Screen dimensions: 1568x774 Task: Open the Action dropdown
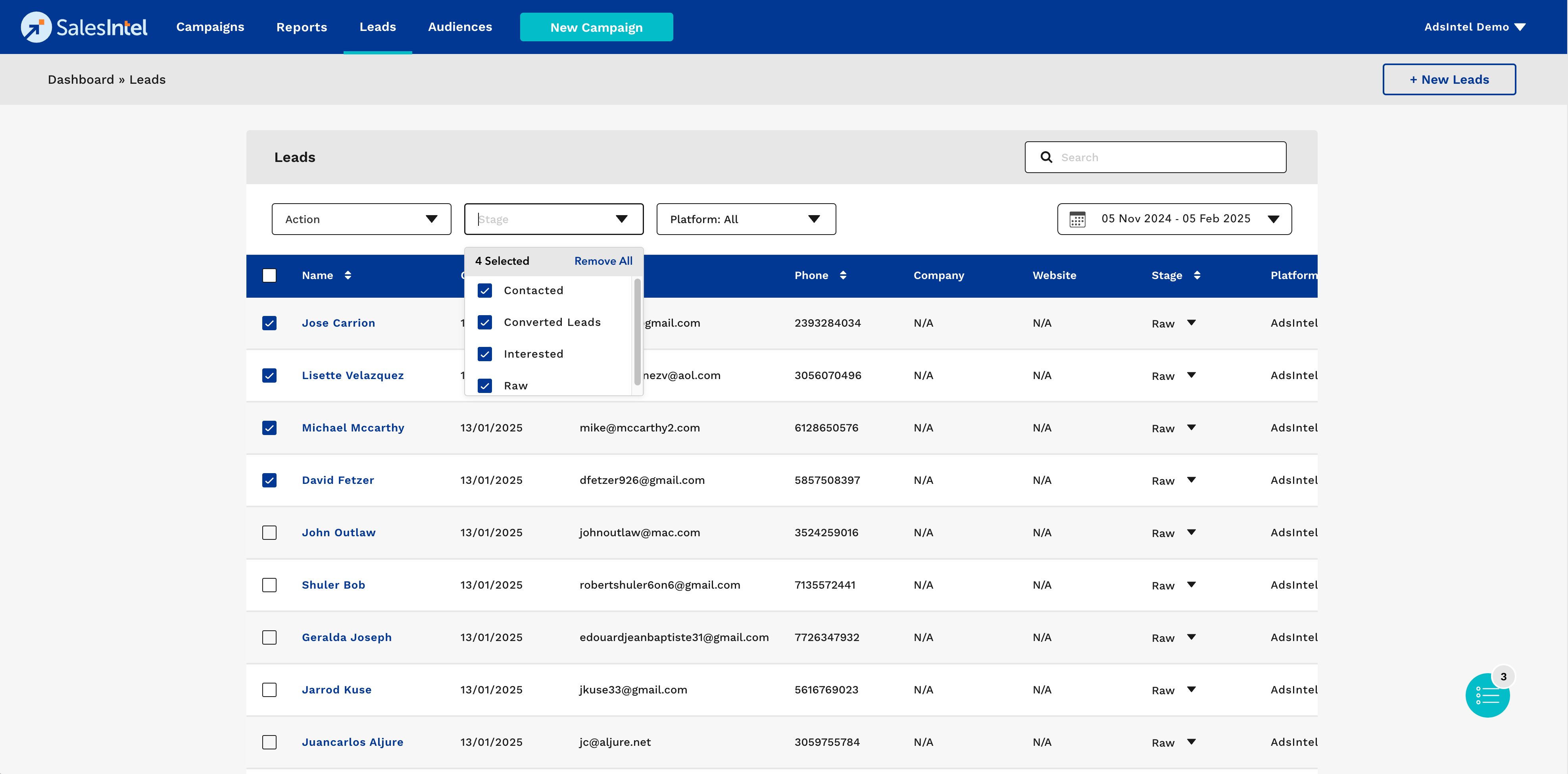pos(361,219)
